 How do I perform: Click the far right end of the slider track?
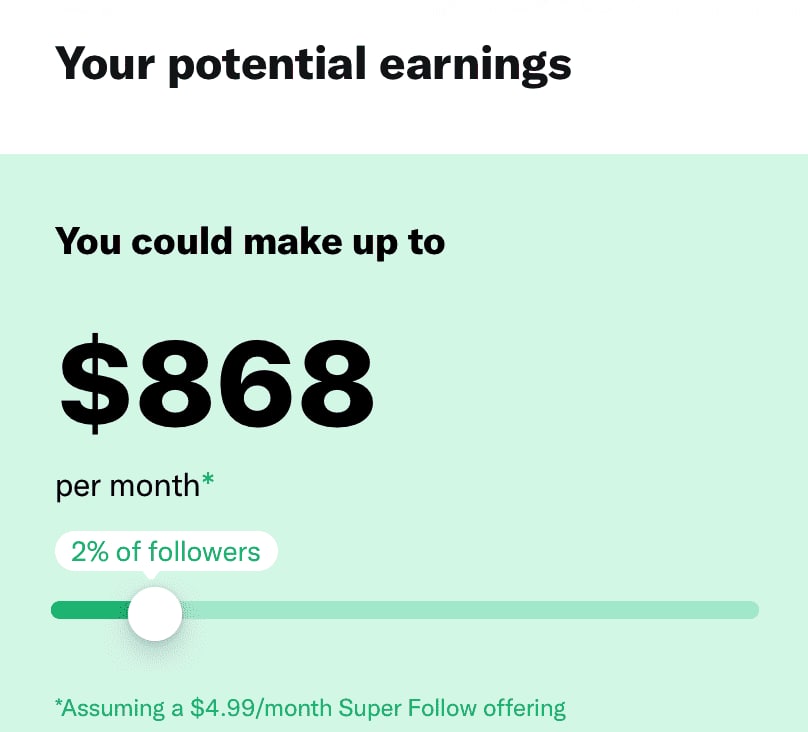coord(753,610)
